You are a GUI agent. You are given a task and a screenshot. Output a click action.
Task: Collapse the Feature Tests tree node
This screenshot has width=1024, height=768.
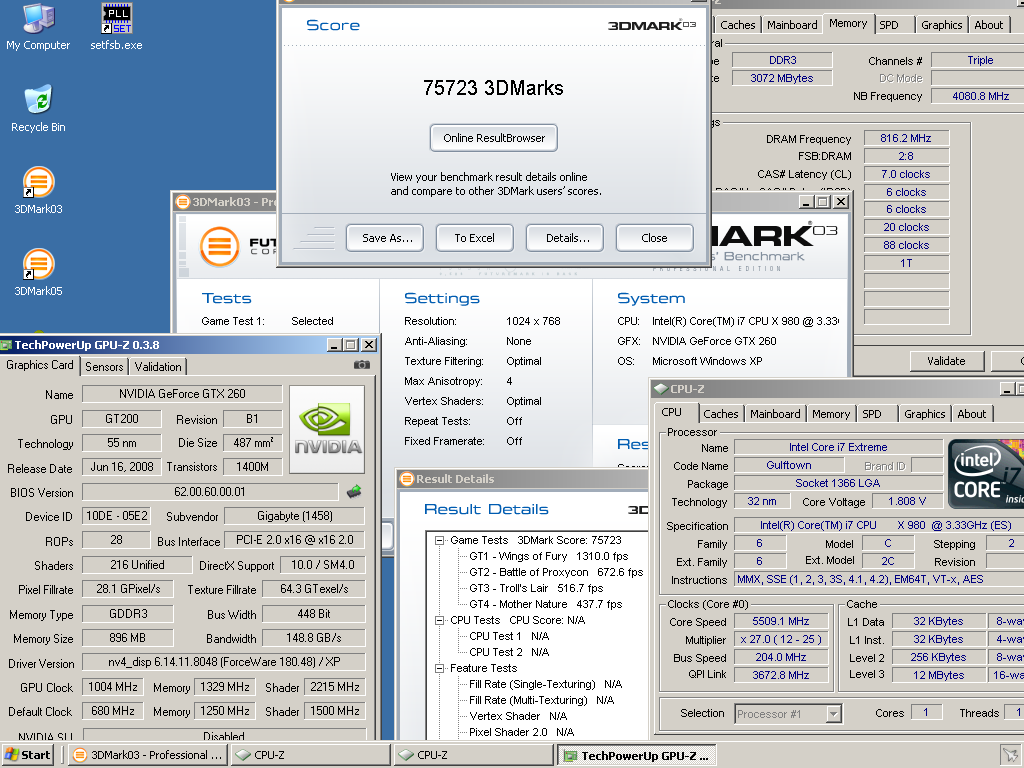click(440, 668)
